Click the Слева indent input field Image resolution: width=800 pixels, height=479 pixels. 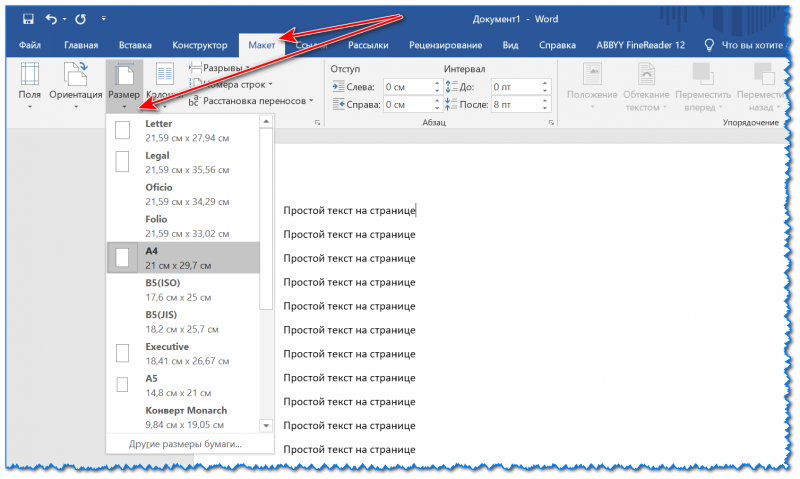point(408,87)
